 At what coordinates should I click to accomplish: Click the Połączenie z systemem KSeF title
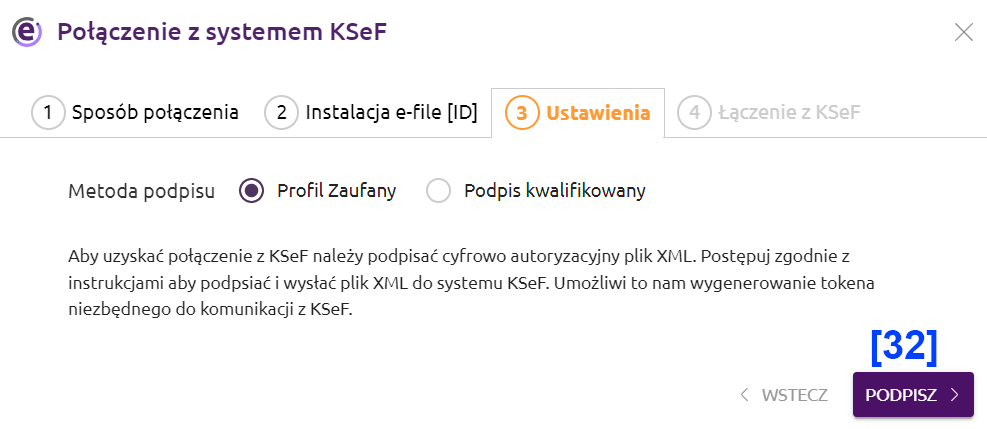pyautogui.click(x=222, y=32)
